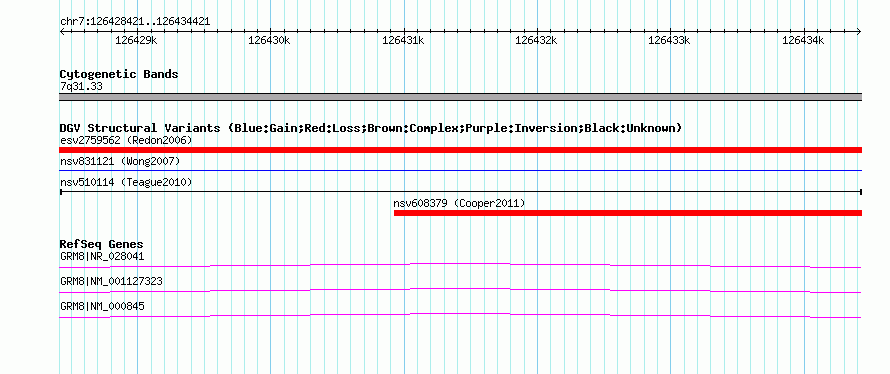
Task: Click the nsv831121 (Wong2007) variant label
Action: coord(120,161)
